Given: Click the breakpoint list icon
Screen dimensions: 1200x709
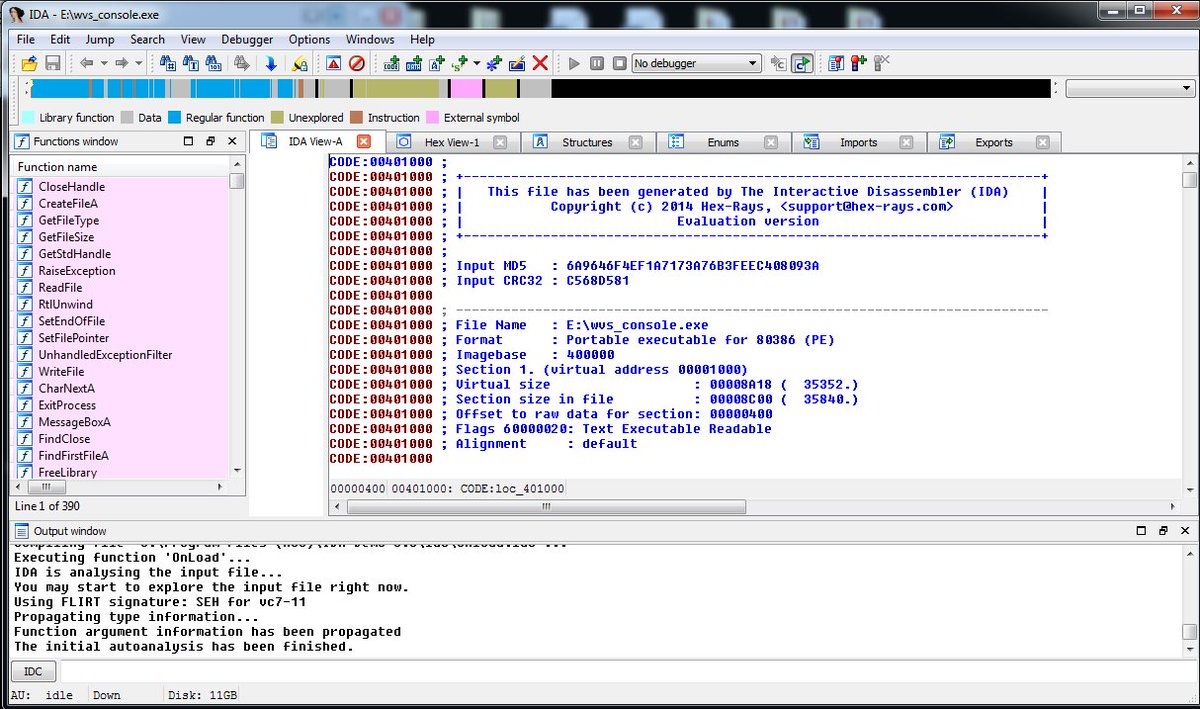Looking at the screenshot, I should 836,63.
